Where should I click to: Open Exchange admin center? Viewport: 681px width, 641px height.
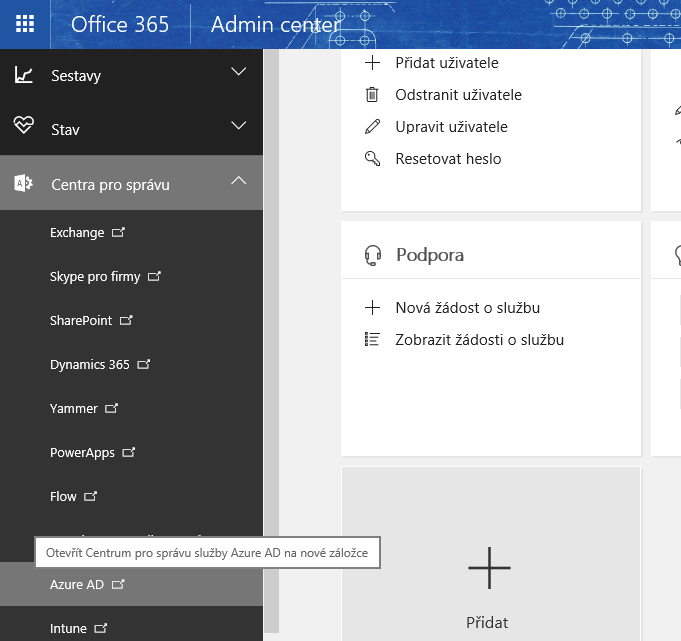click(x=77, y=233)
